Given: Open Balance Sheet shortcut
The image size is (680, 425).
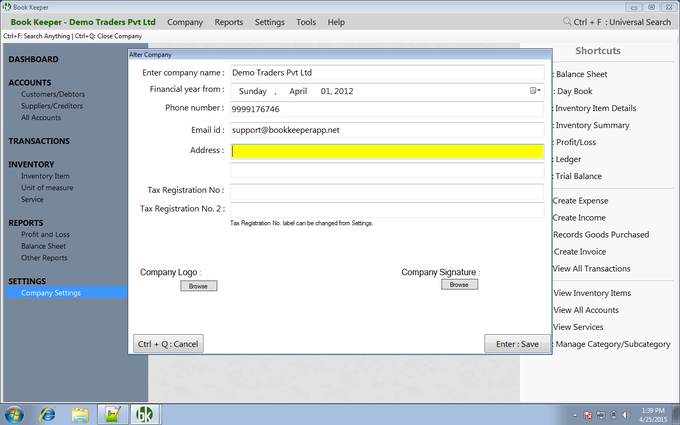Looking at the screenshot, I should pyautogui.click(x=581, y=74).
